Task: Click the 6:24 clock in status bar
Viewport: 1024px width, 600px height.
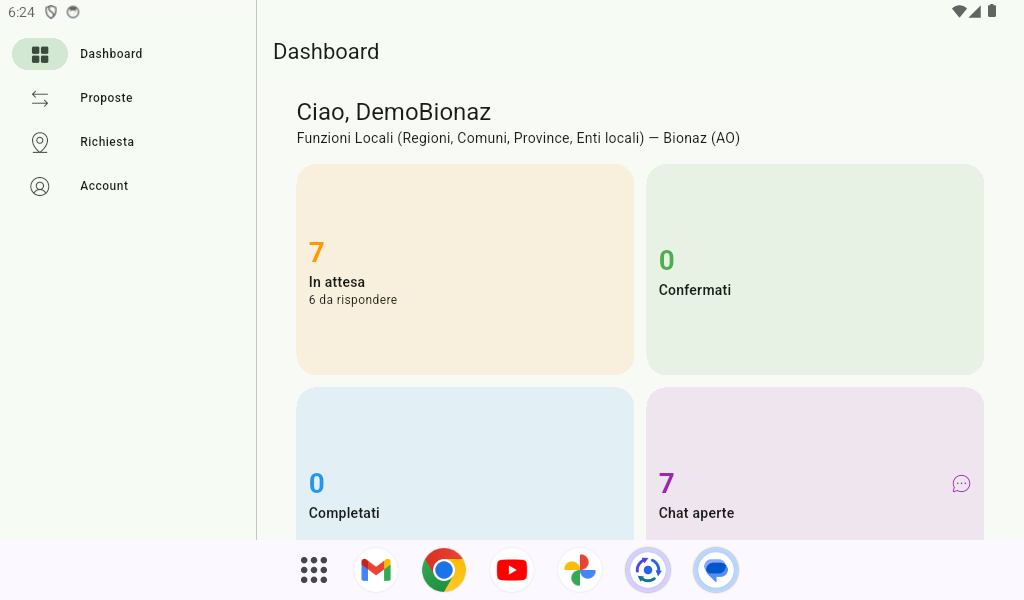Action: click(21, 12)
